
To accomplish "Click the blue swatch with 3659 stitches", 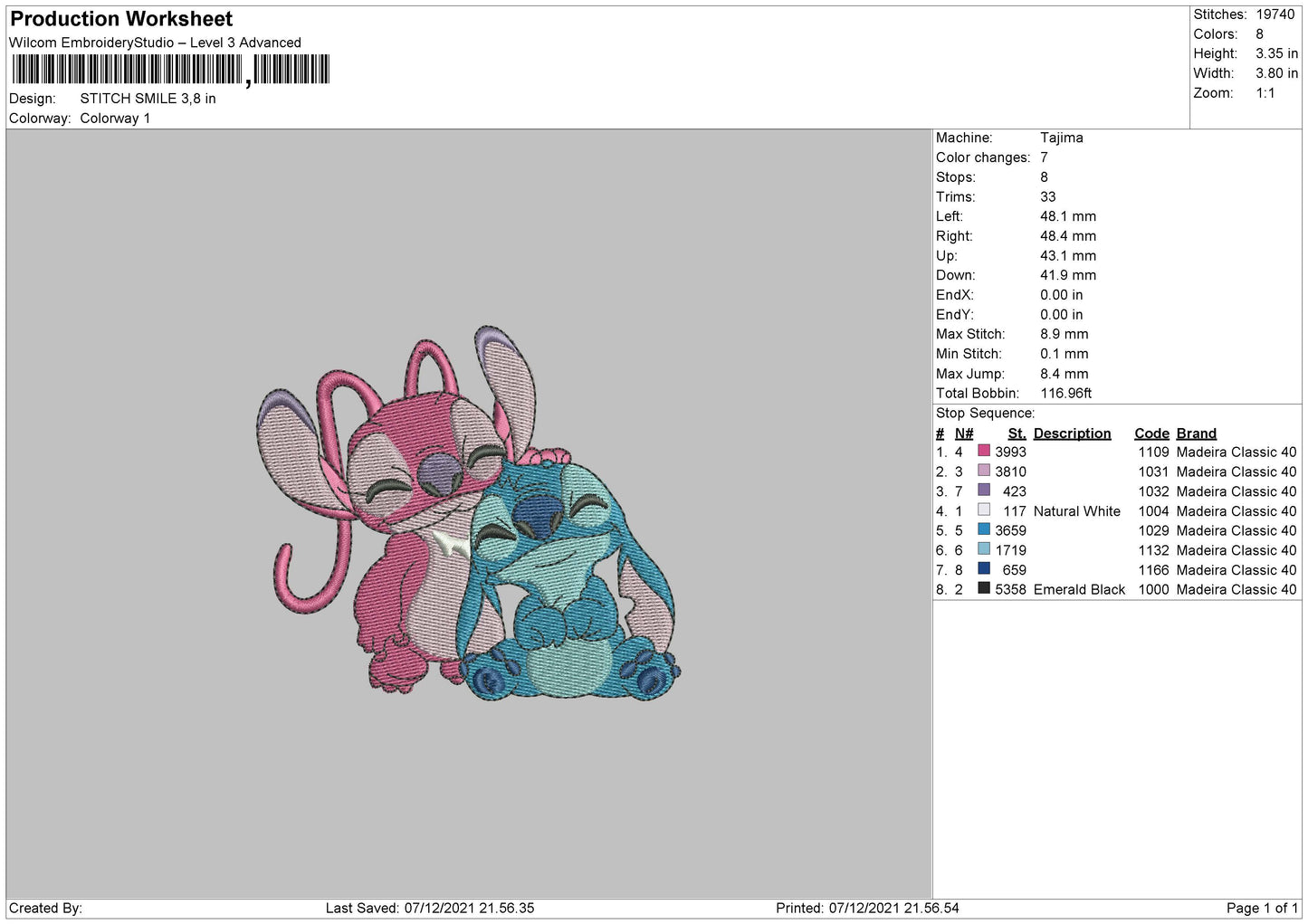I will pyautogui.click(x=984, y=529).
